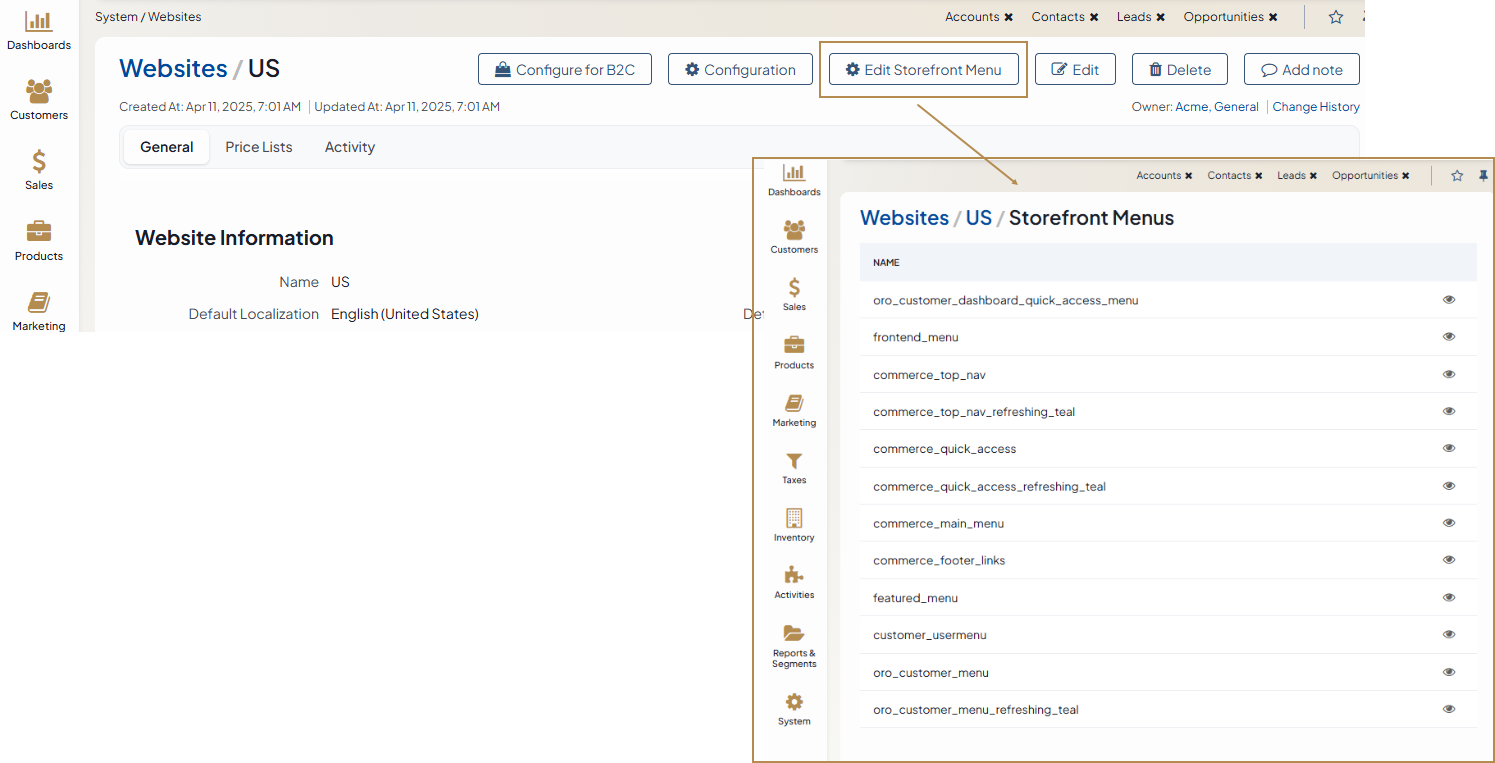Screen dimensions: 1495x763
Task: Click the System gear icon in sidebar
Action: click(x=794, y=708)
